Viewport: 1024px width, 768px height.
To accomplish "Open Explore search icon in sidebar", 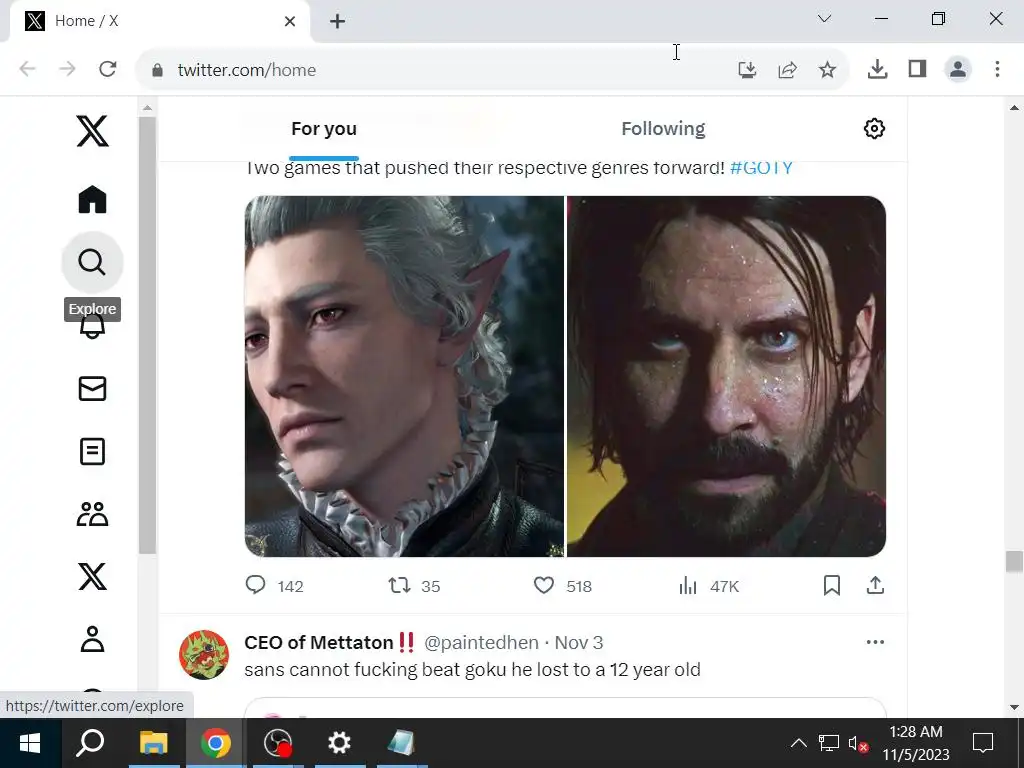I will click(x=92, y=262).
